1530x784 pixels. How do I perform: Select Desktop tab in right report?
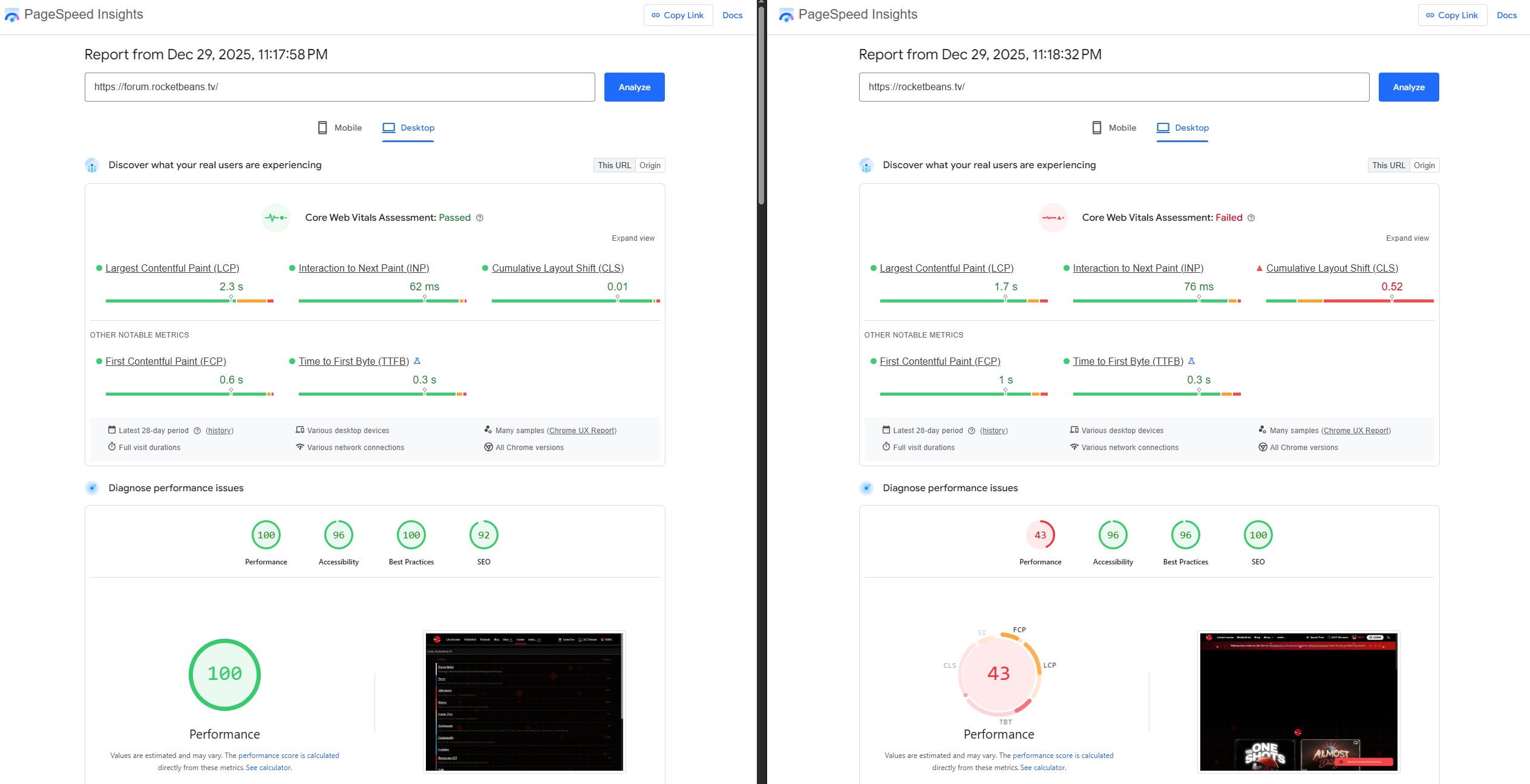1183,128
